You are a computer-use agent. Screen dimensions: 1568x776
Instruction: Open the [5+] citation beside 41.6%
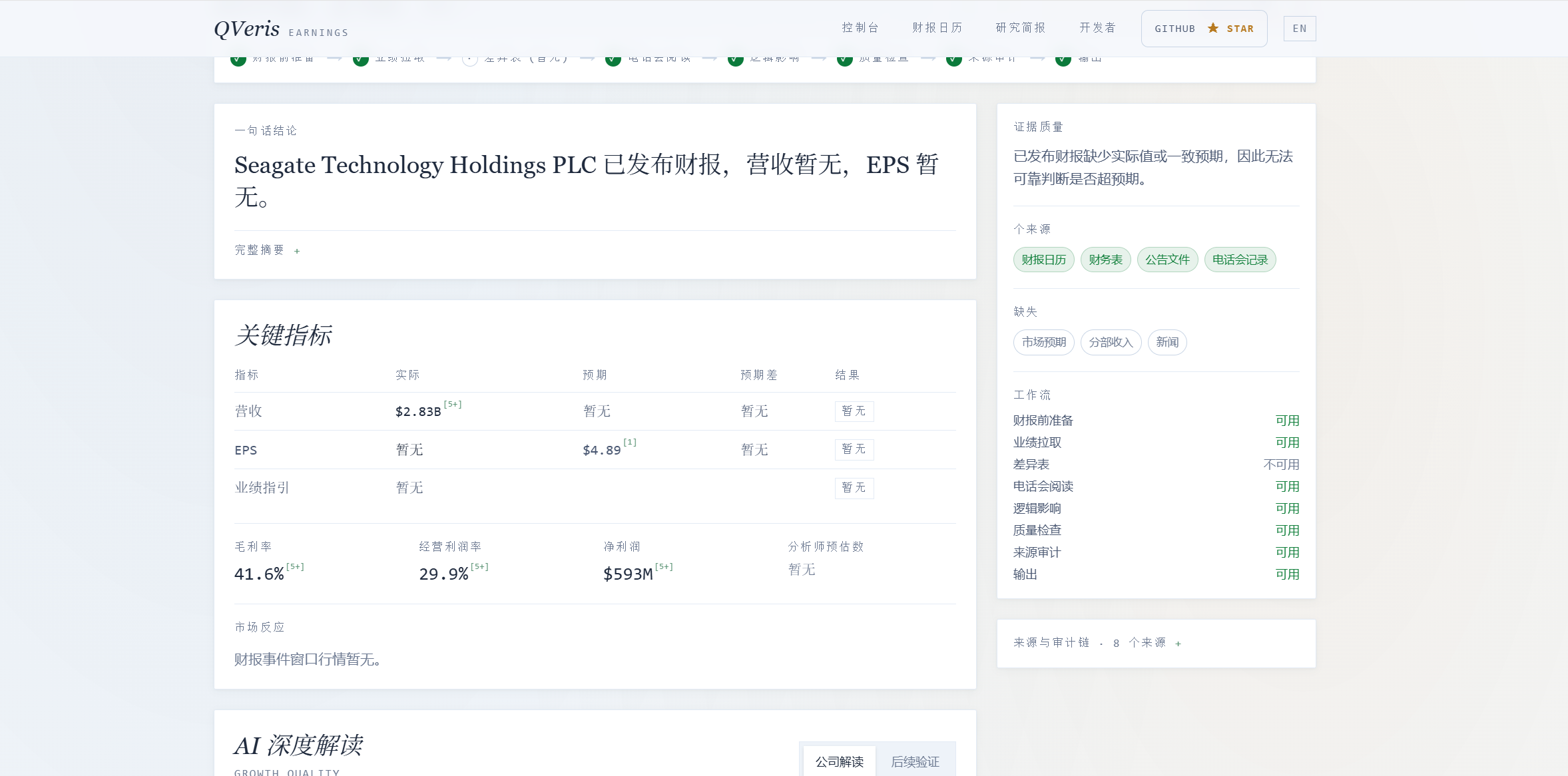point(295,567)
